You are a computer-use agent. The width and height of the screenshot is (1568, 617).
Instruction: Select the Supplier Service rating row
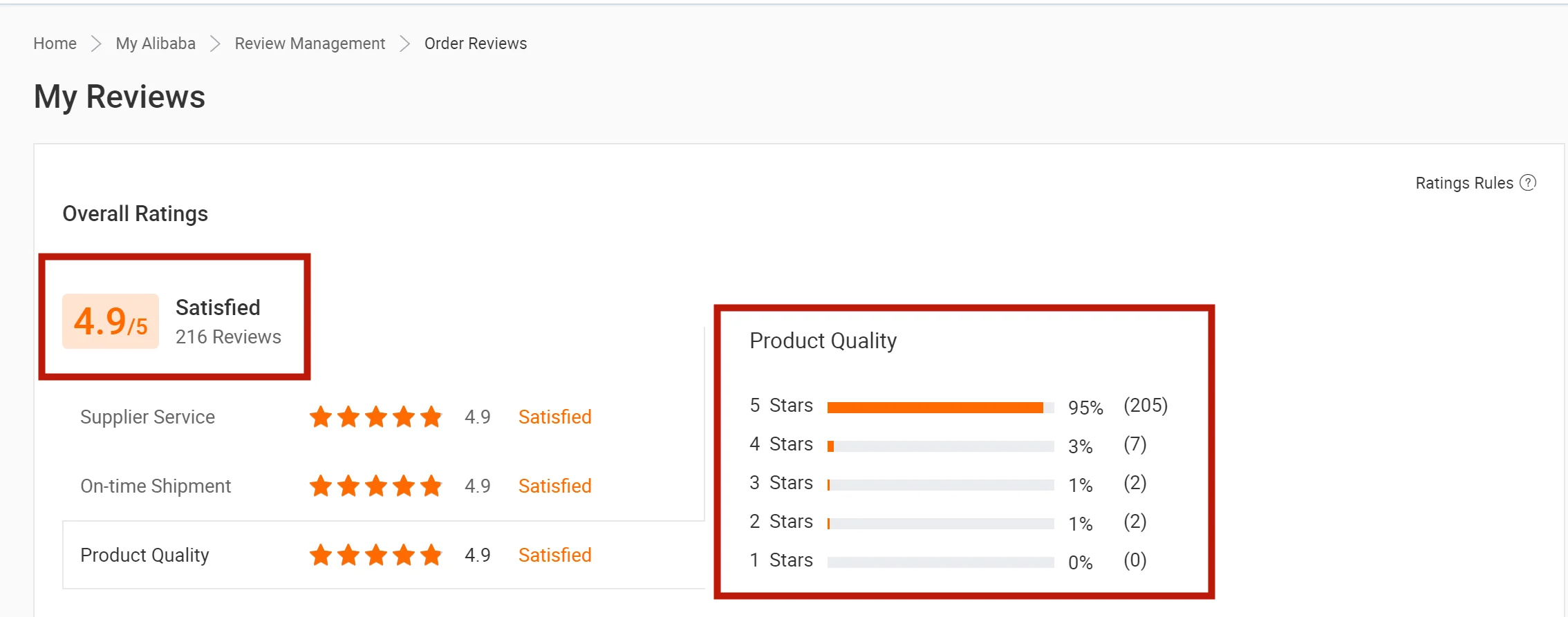383,417
